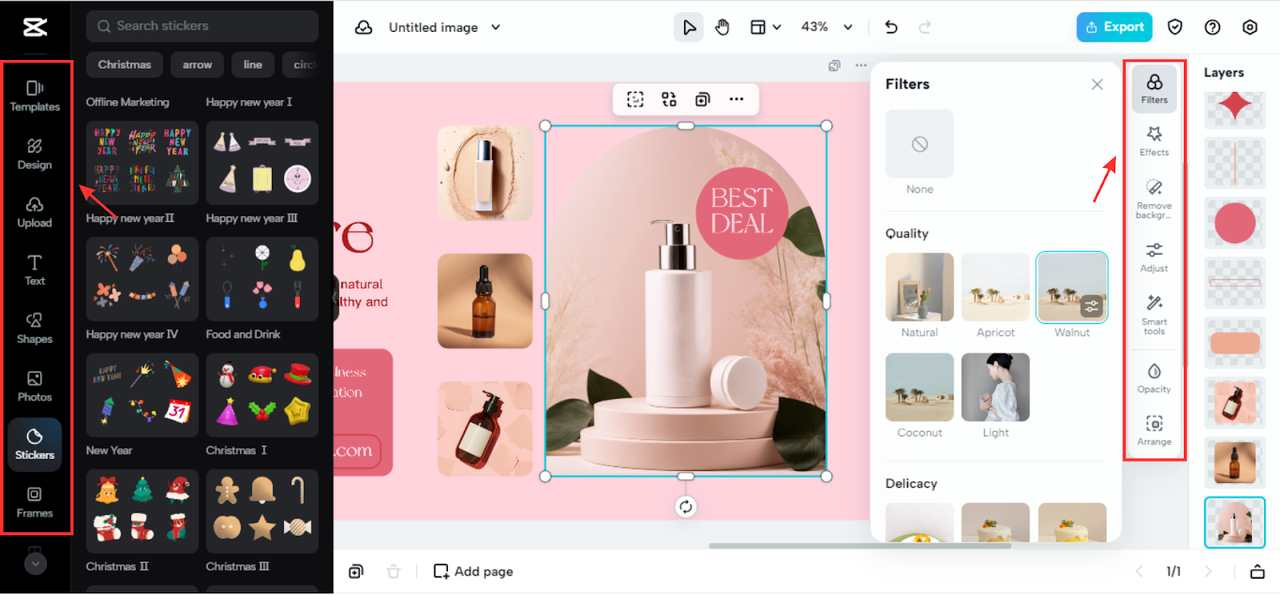Open the Design panel
Screen dimensions: 1280x595
(x=35, y=153)
